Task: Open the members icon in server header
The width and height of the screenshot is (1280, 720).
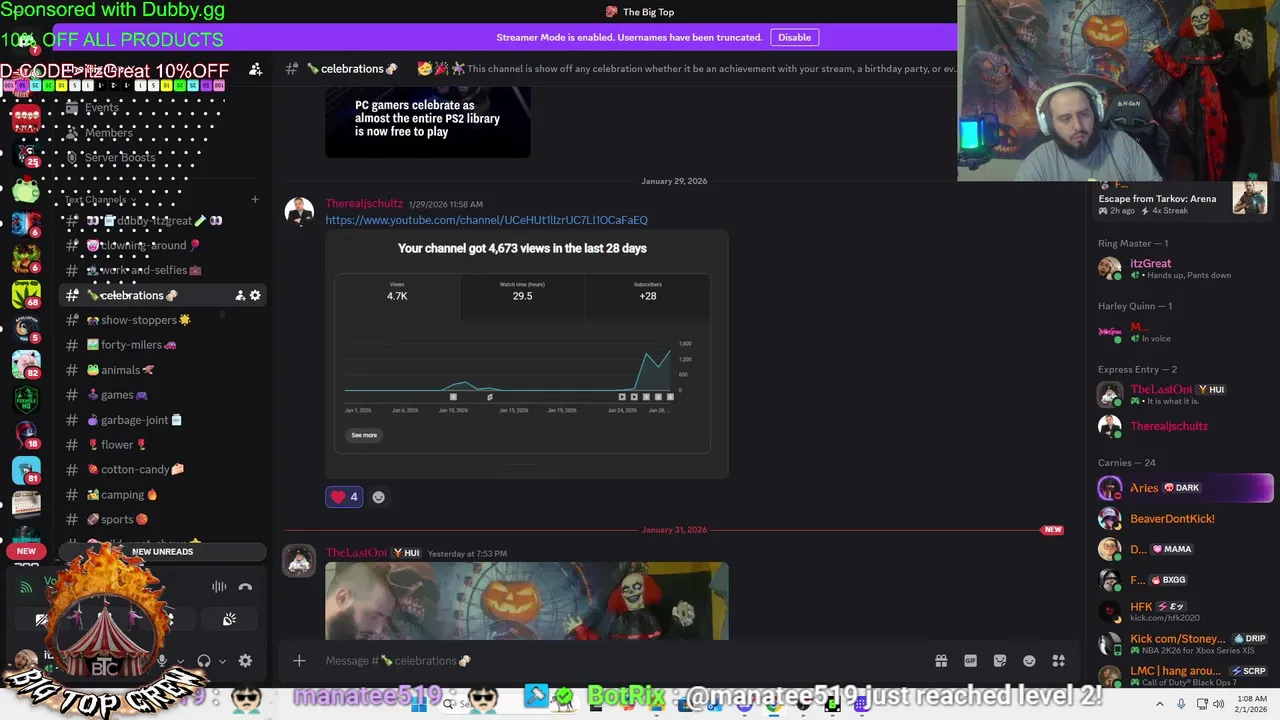Action: pos(256,69)
